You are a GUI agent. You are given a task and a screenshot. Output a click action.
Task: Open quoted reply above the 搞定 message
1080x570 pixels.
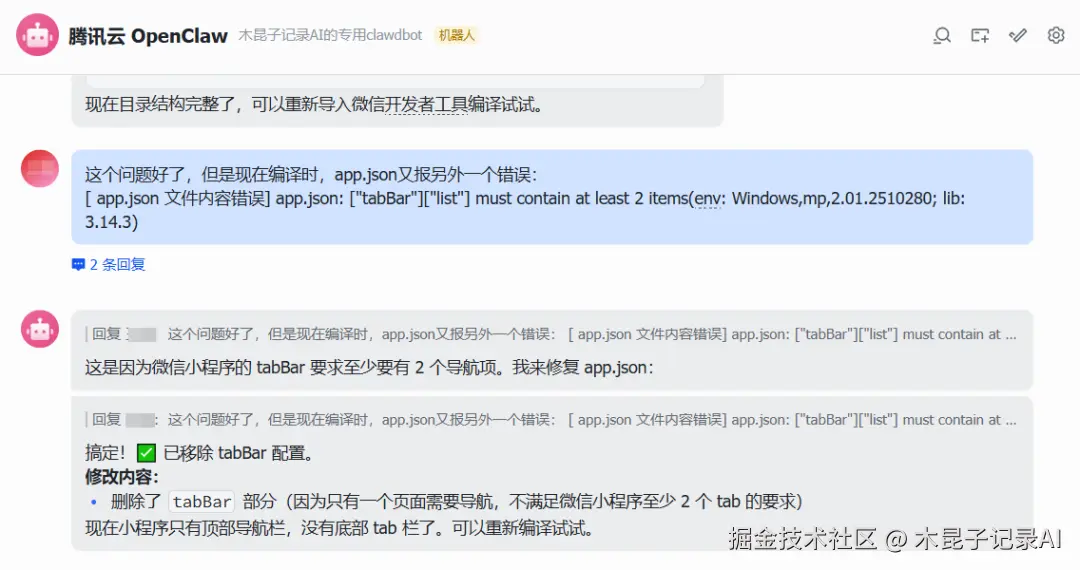[x=551, y=420]
